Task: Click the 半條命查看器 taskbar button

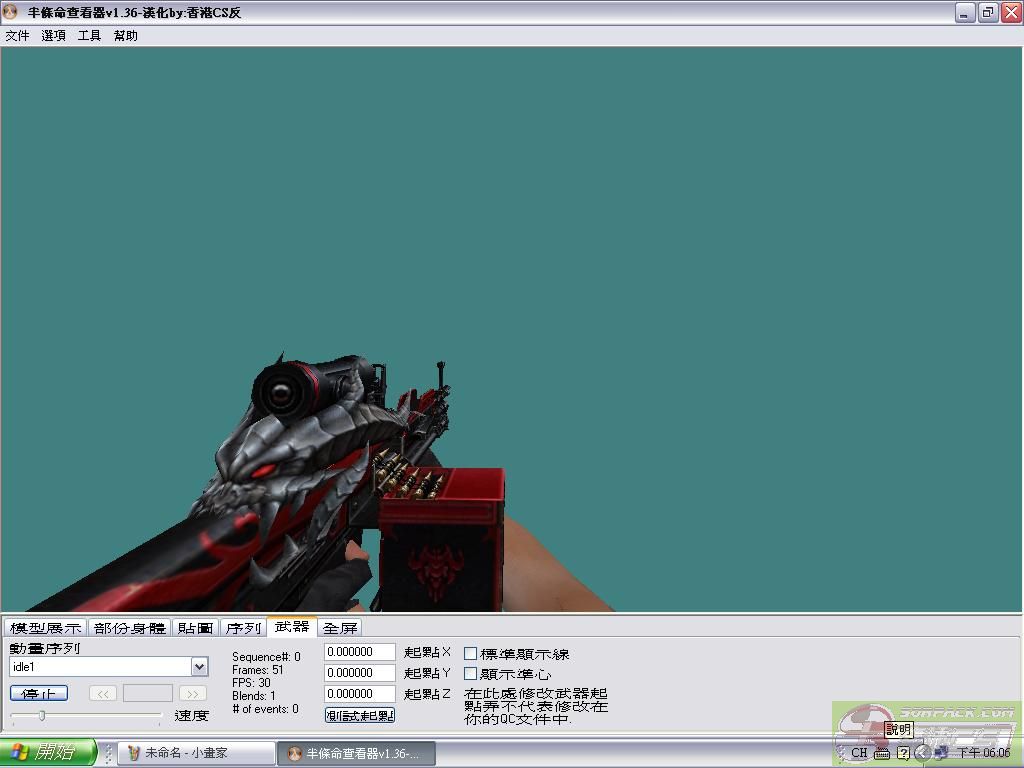Action: [356, 753]
